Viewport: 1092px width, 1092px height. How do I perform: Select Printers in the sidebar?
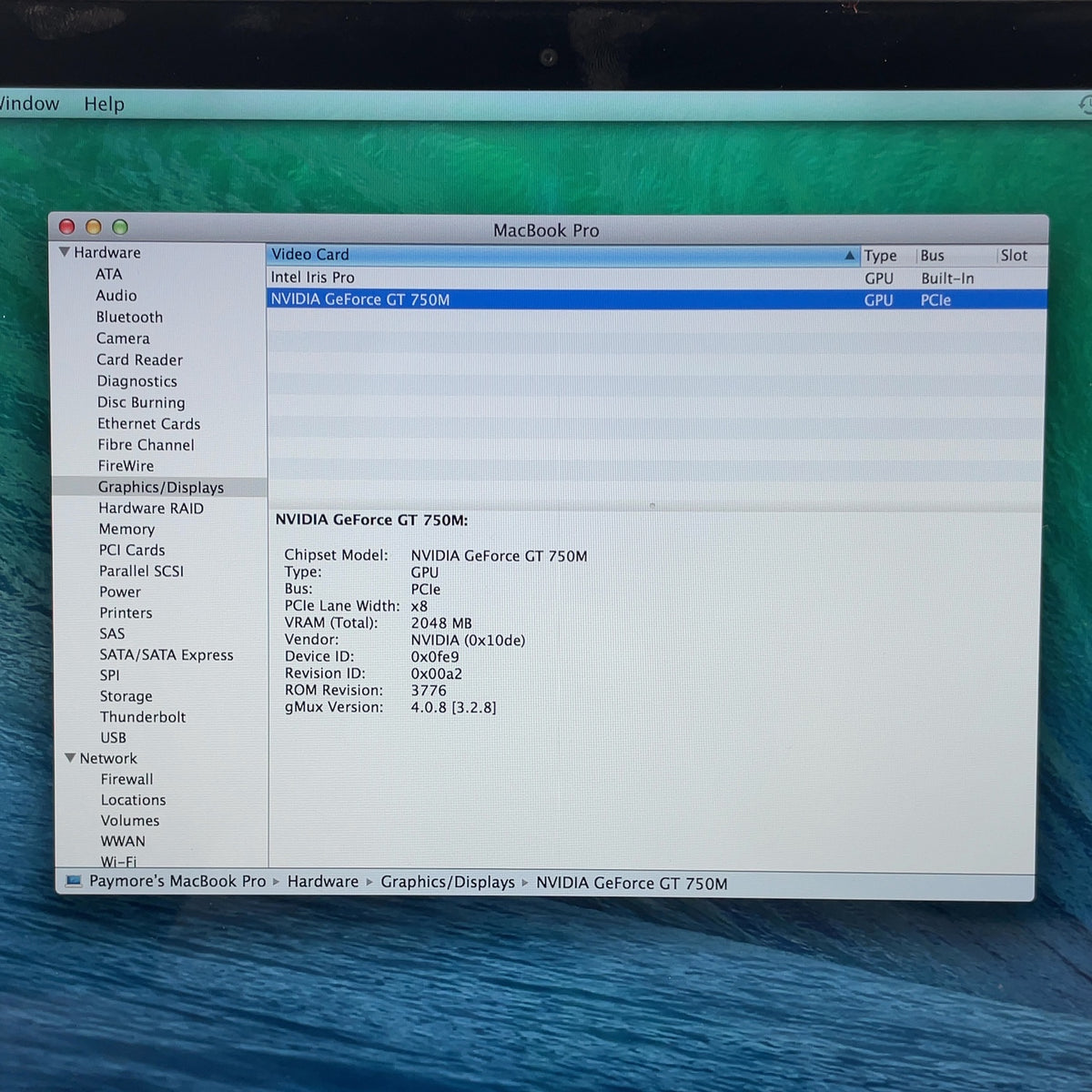126,612
